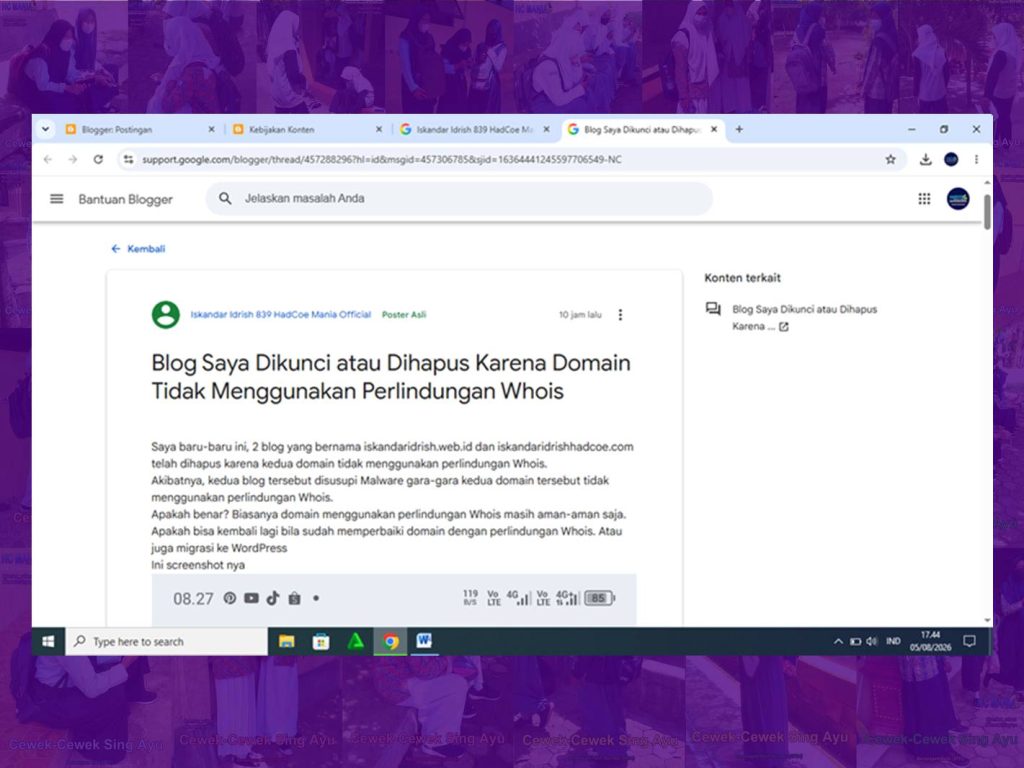Click the battery tray icon
This screenshot has width=1024, height=768.
point(855,641)
